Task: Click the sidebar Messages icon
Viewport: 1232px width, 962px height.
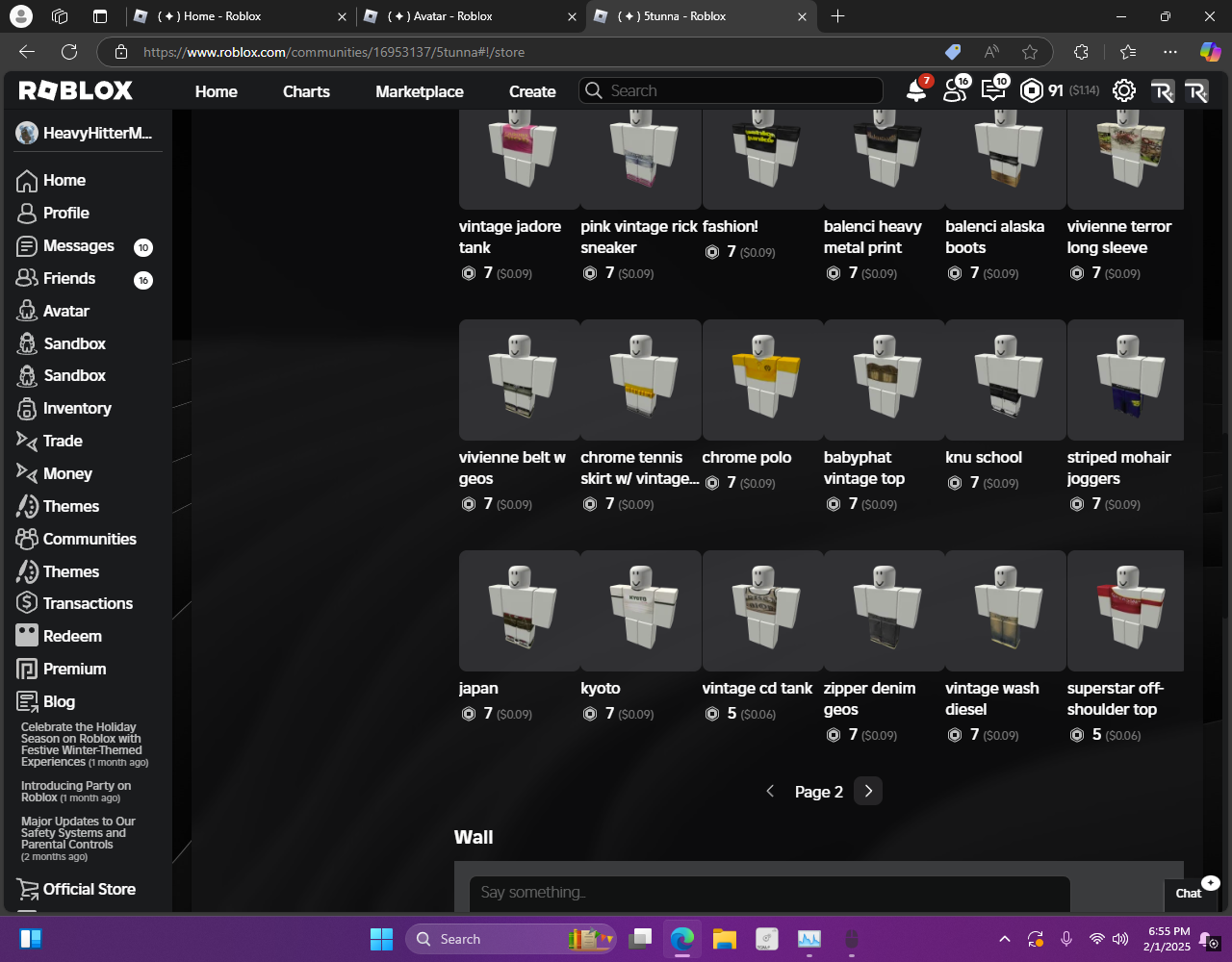Action: 27,246
